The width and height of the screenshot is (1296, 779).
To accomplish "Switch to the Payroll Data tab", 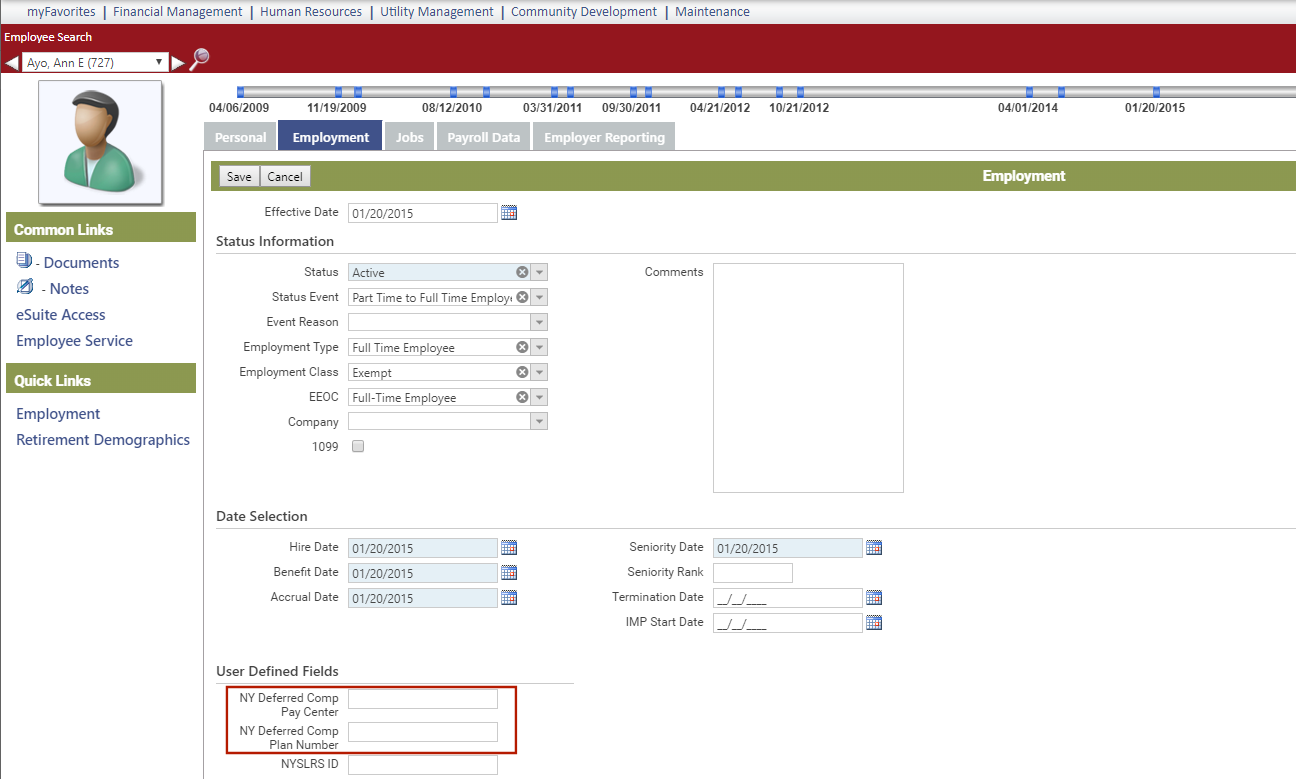I will [x=483, y=138].
